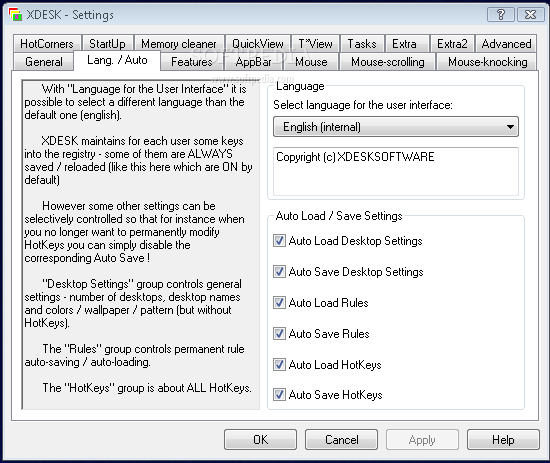Confirm settings with the OK button
This screenshot has width=550, height=463.
[261, 439]
